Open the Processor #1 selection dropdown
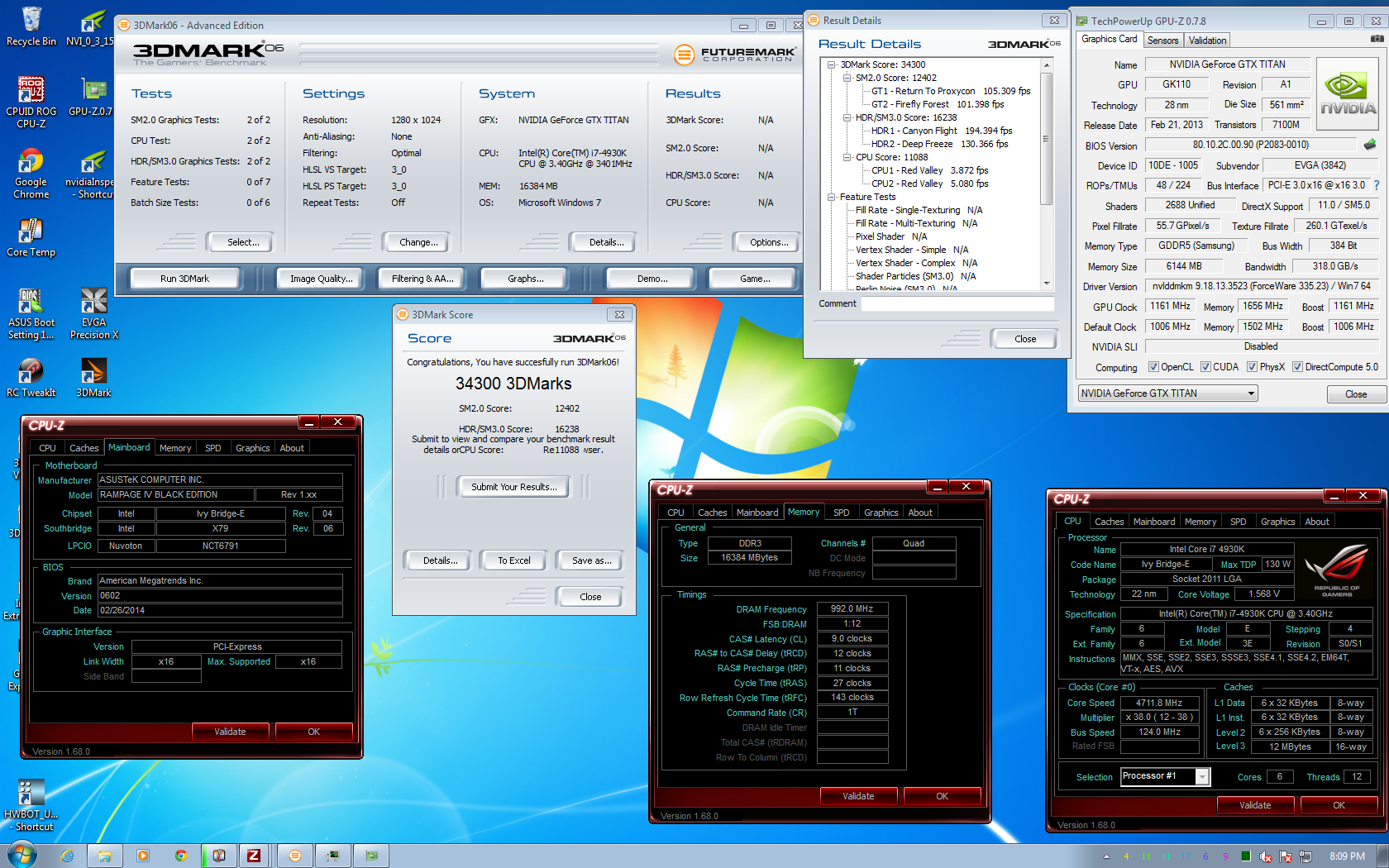This screenshot has height=868, width=1389. (1165, 776)
